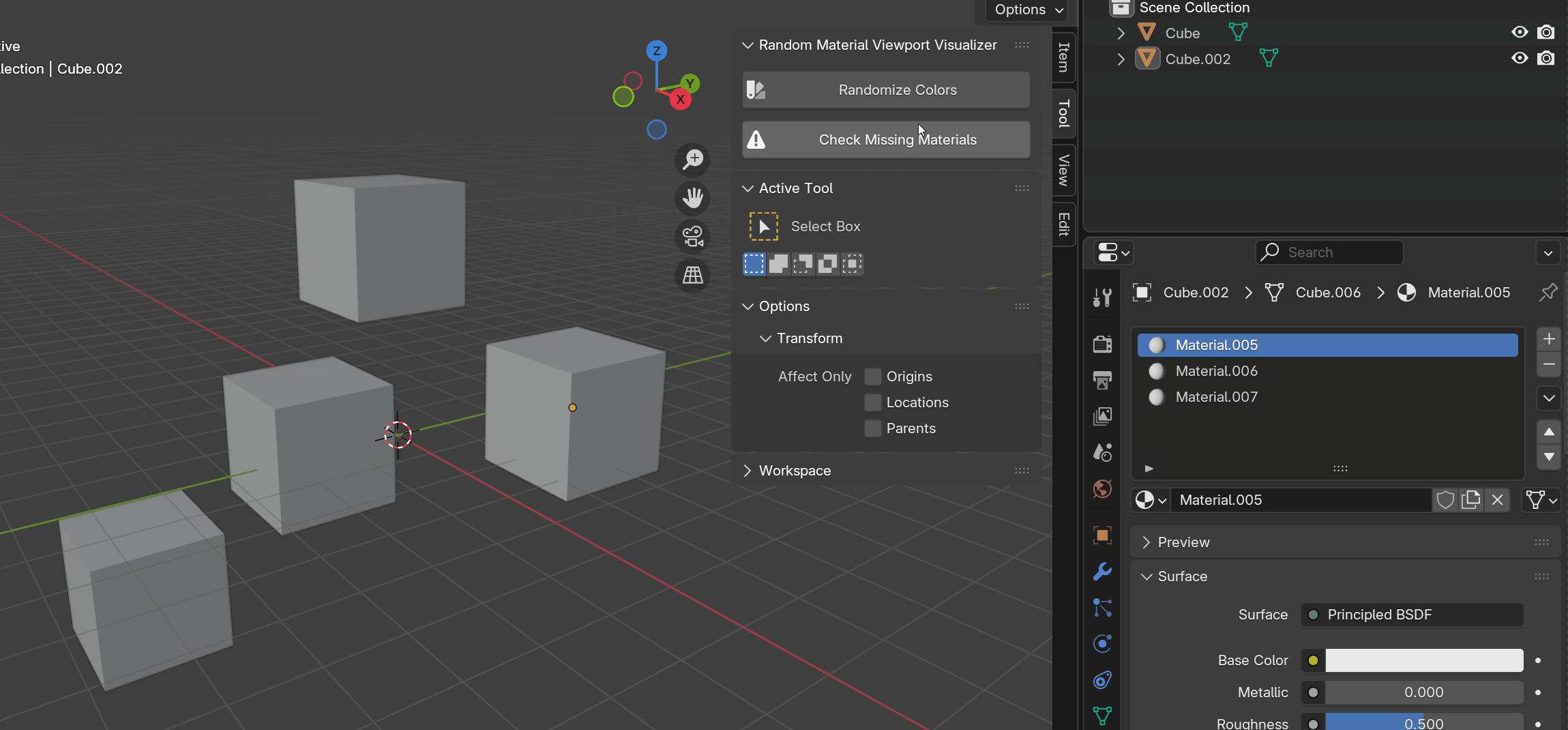
Task: Click the fake user shield icon
Action: tap(1445, 500)
